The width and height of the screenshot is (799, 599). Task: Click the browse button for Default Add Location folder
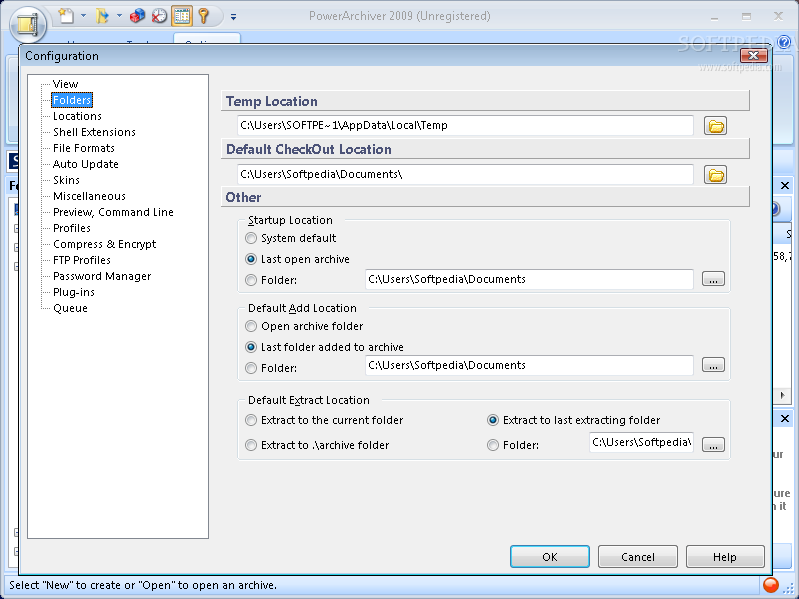(x=713, y=365)
